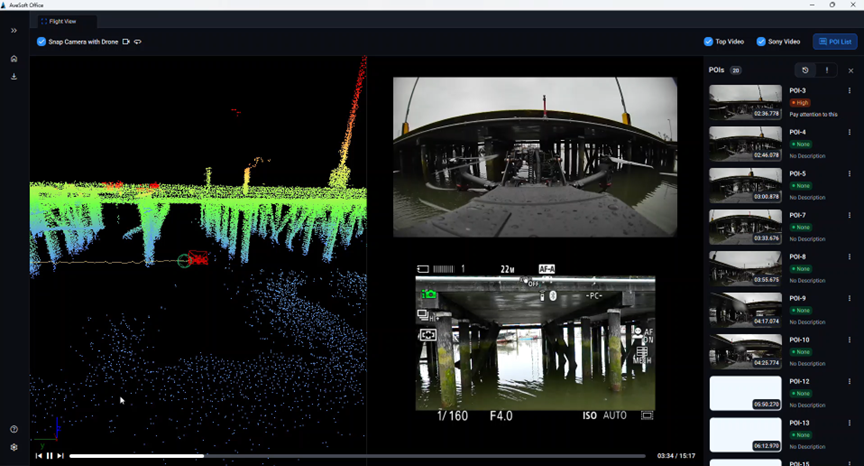The height and width of the screenshot is (466, 864).
Task: Open the options menu for POI-7
Action: (850, 216)
